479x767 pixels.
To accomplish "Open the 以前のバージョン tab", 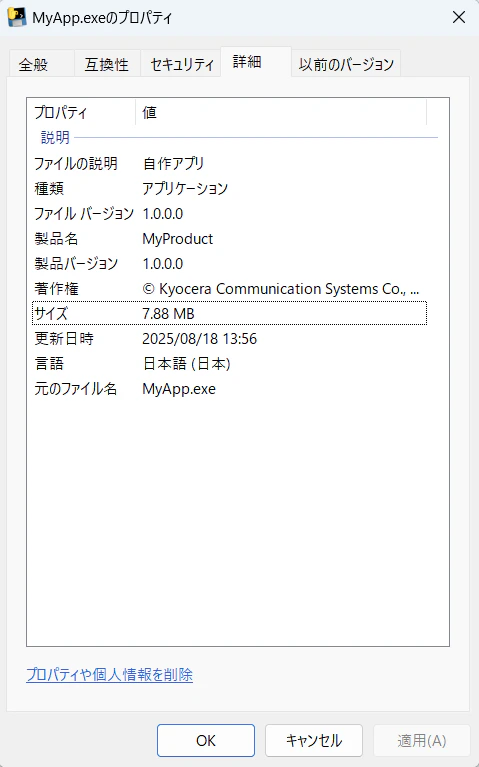I will (x=346, y=64).
